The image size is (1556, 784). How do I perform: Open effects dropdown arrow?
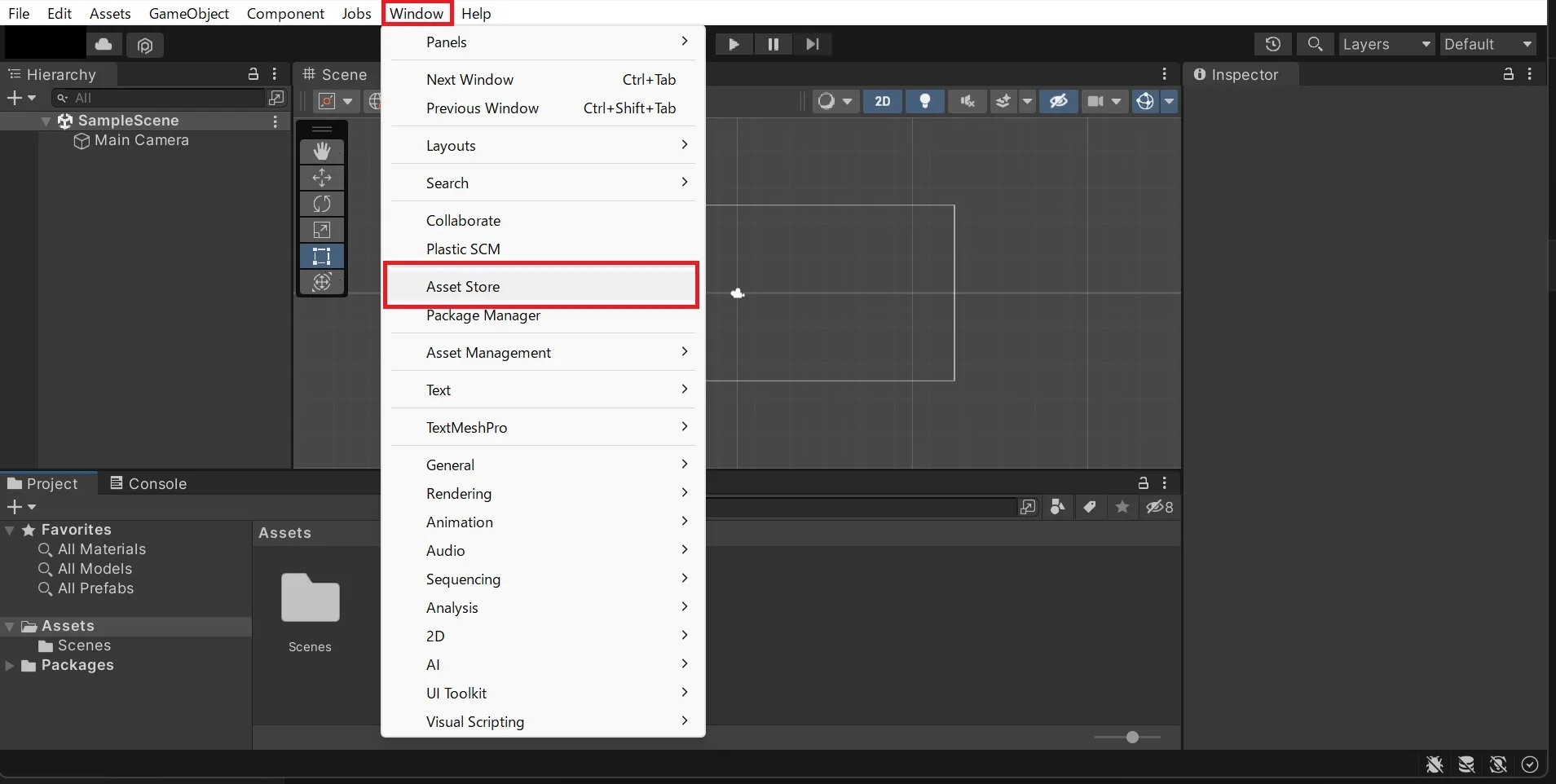click(x=1027, y=101)
